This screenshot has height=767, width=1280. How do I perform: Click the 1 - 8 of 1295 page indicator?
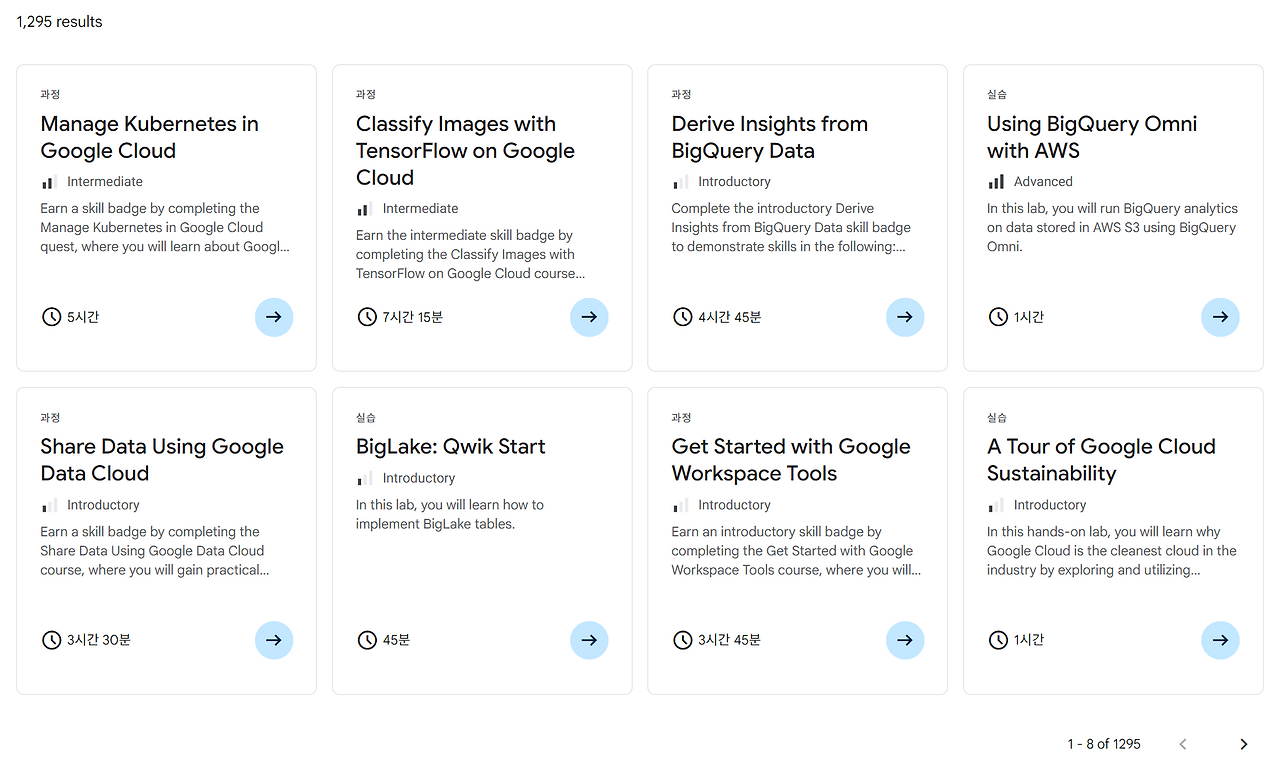click(1104, 744)
